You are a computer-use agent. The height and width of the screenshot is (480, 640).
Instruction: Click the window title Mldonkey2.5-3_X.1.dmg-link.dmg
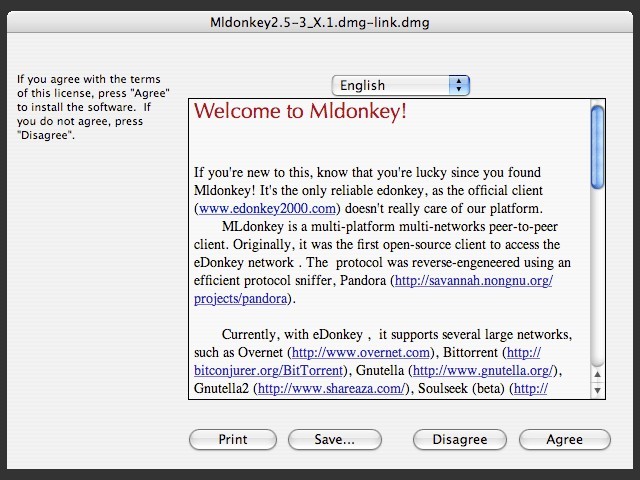click(320, 22)
